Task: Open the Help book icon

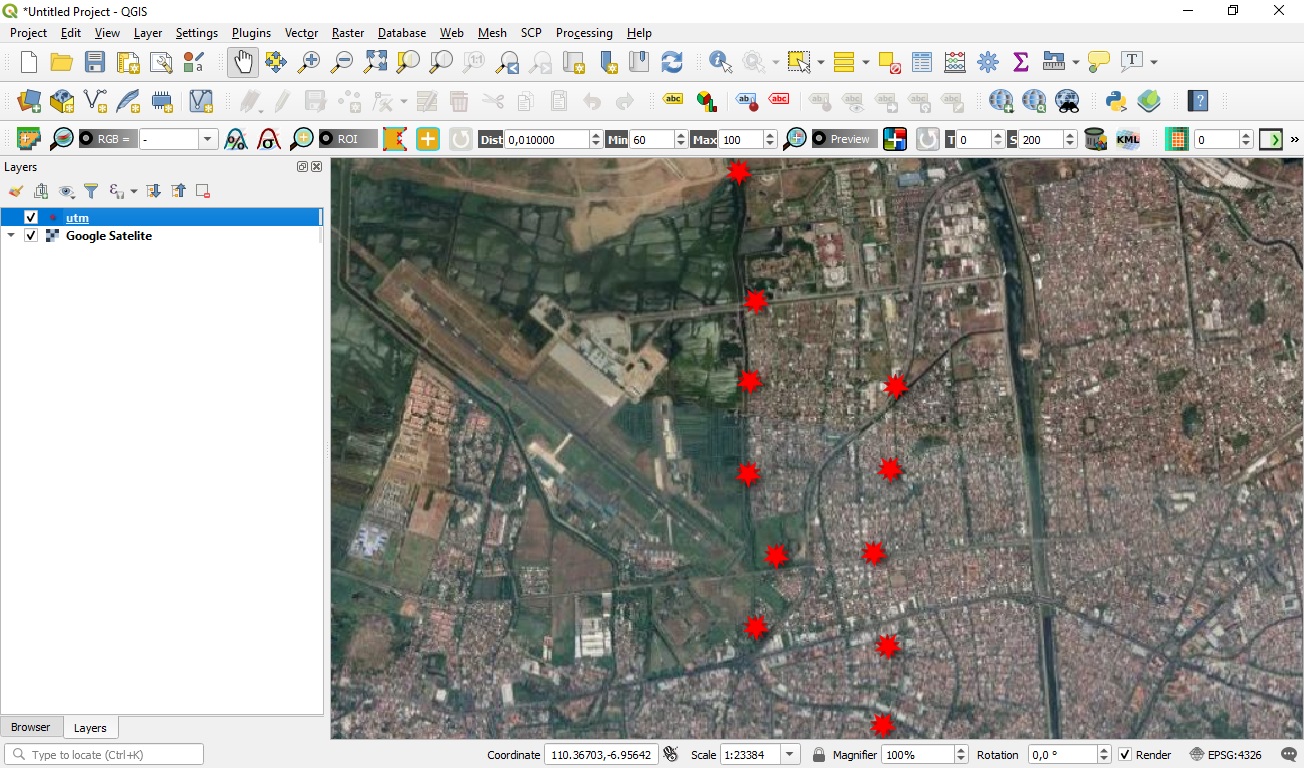Action: (1198, 101)
